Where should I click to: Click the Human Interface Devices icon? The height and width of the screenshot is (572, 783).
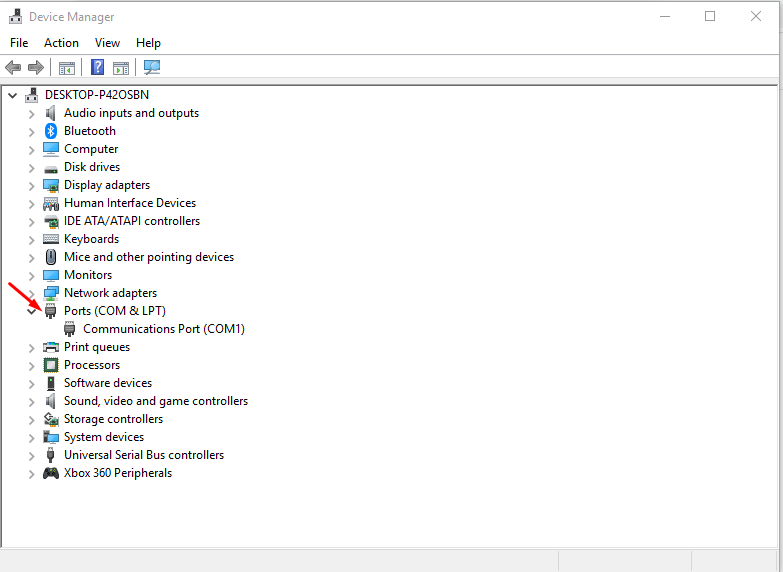(50, 203)
